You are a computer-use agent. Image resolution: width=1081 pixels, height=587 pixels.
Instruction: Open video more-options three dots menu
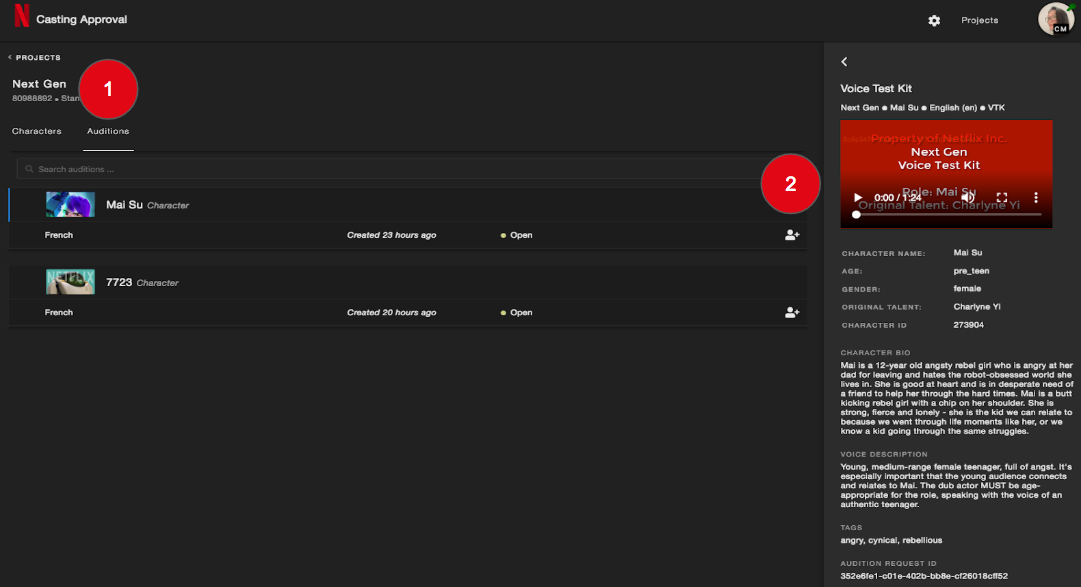coord(1035,198)
